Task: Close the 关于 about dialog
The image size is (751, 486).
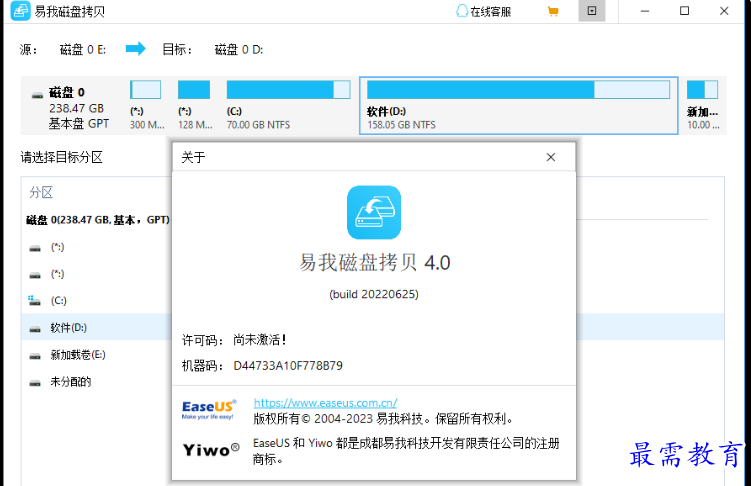Action: tap(551, 157)
